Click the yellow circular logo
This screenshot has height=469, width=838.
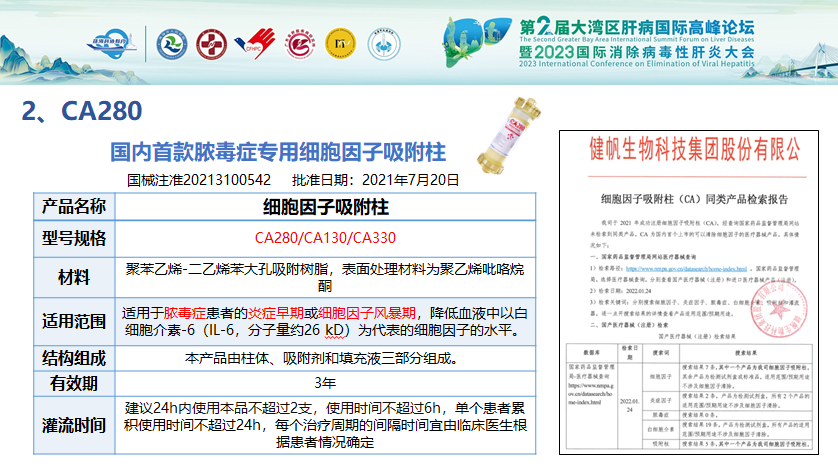[x=340, y=44]
